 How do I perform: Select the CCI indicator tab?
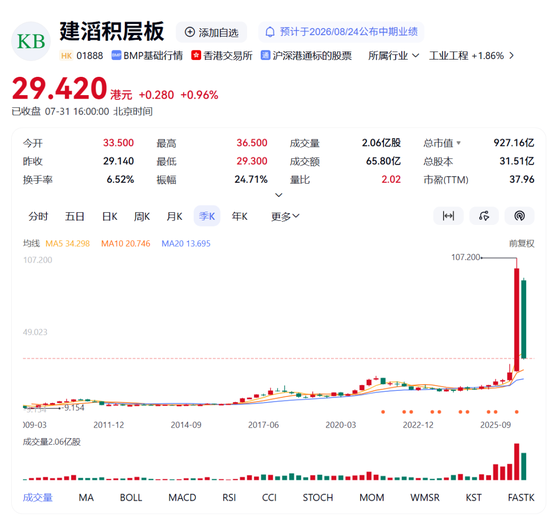269,497
